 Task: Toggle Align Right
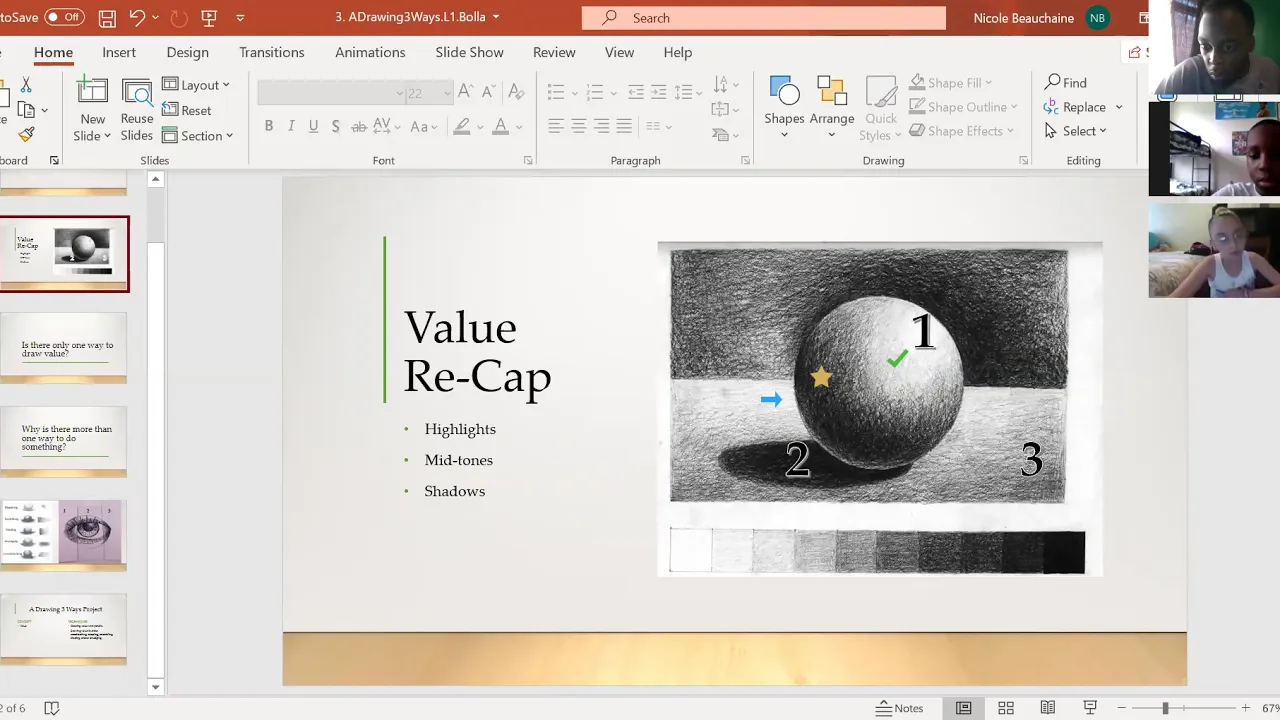[x=601, y=126]
